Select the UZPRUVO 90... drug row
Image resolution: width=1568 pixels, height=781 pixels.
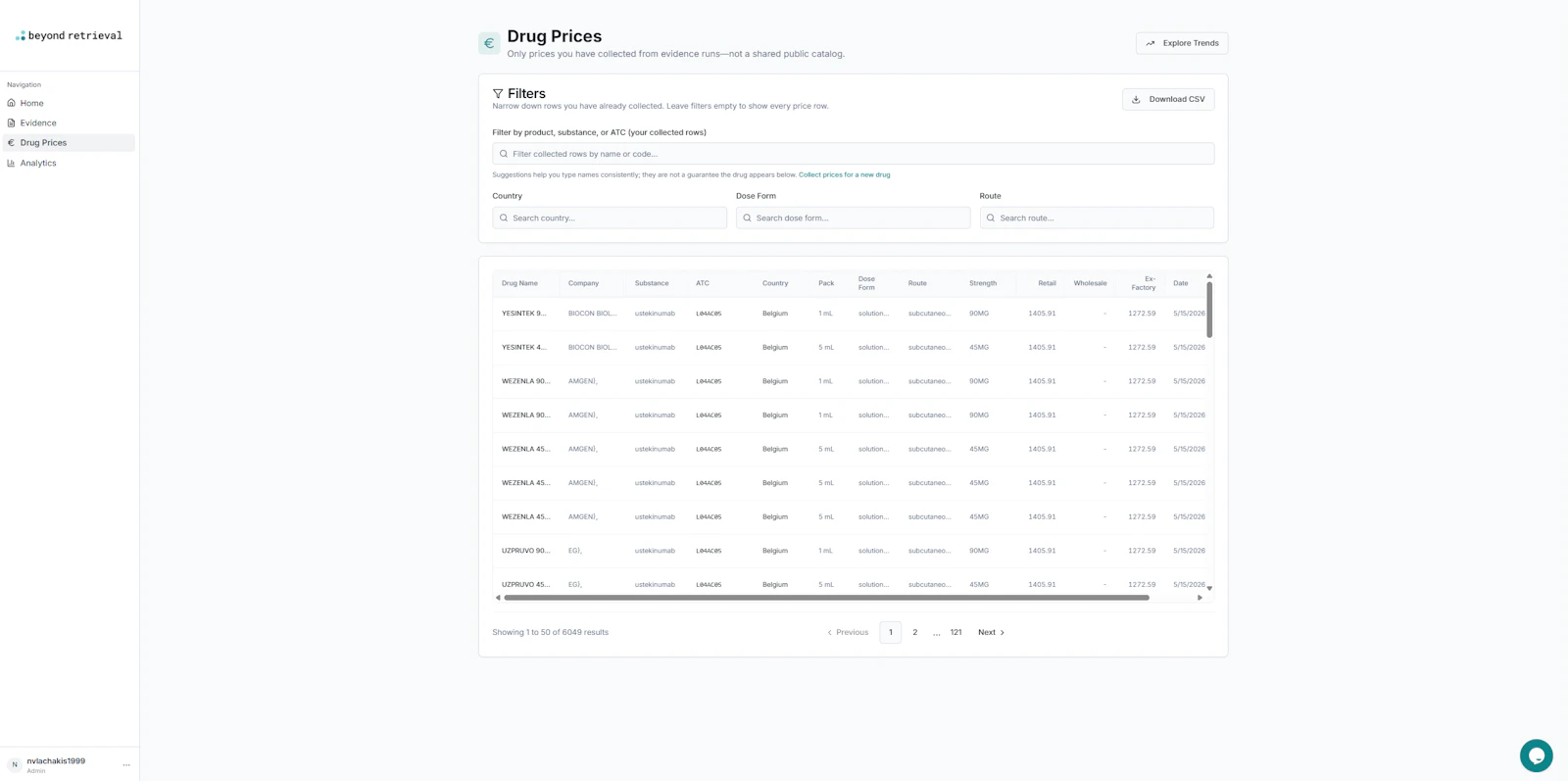(849, 551)
